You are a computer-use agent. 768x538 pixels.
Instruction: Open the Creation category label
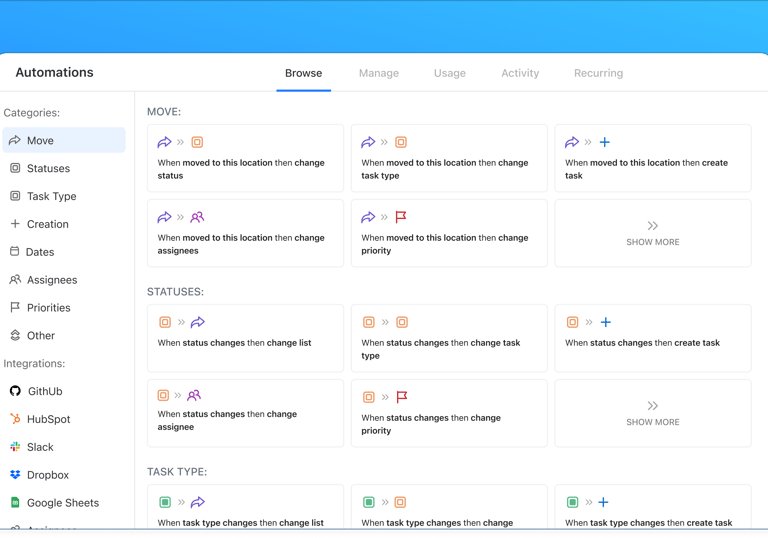[x=48, y=224]
